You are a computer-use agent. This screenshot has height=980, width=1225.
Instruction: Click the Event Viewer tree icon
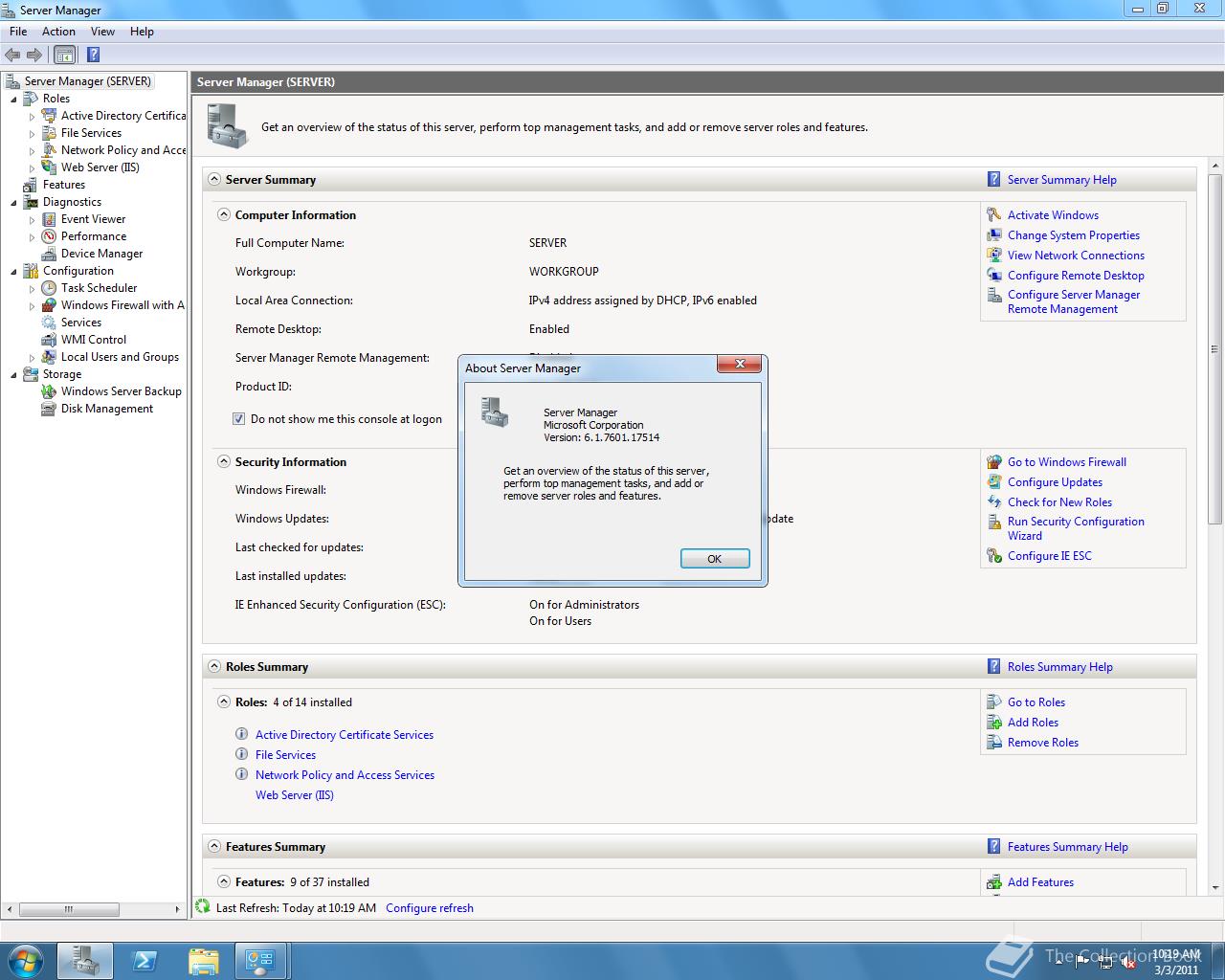[x=49, y=219]
